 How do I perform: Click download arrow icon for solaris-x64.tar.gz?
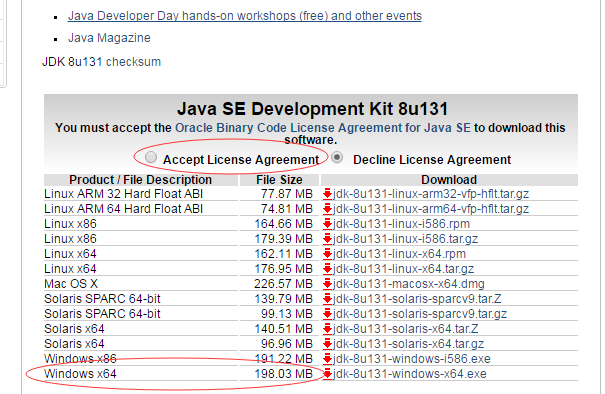(328, 344)
